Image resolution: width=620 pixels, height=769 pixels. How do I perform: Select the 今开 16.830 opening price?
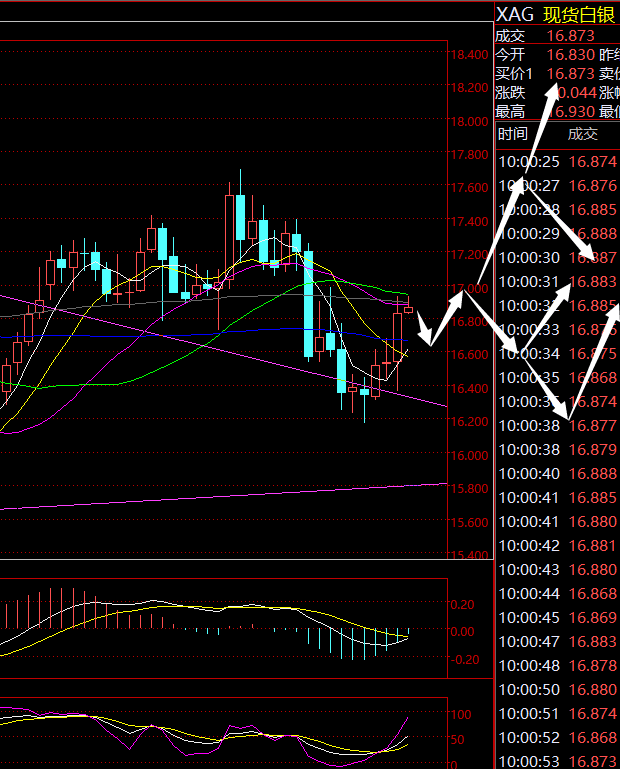570,54
